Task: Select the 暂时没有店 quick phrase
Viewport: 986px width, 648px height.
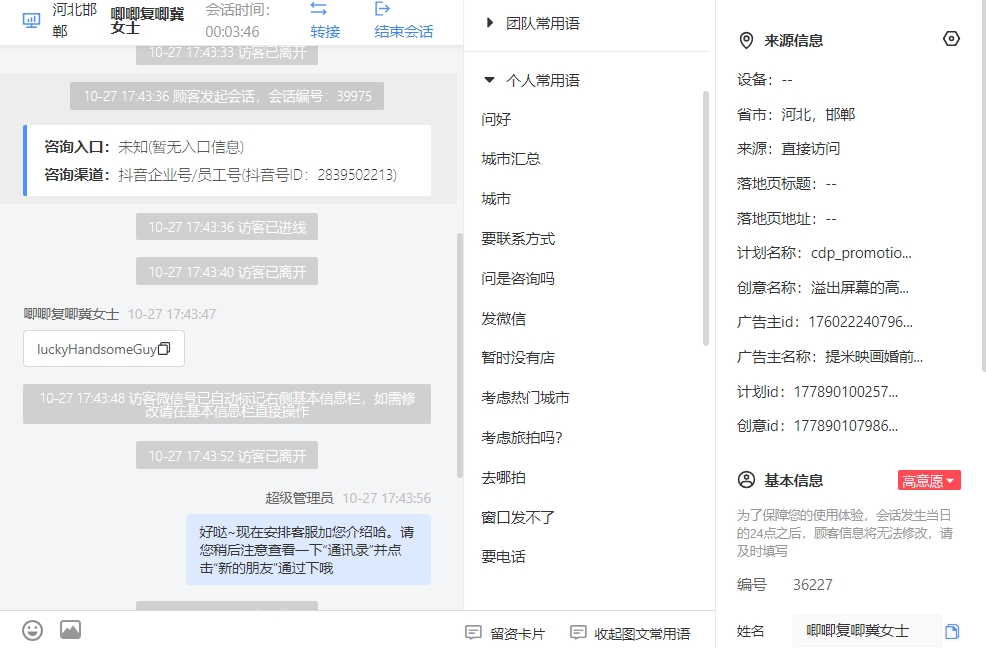Action: (518, 357)
